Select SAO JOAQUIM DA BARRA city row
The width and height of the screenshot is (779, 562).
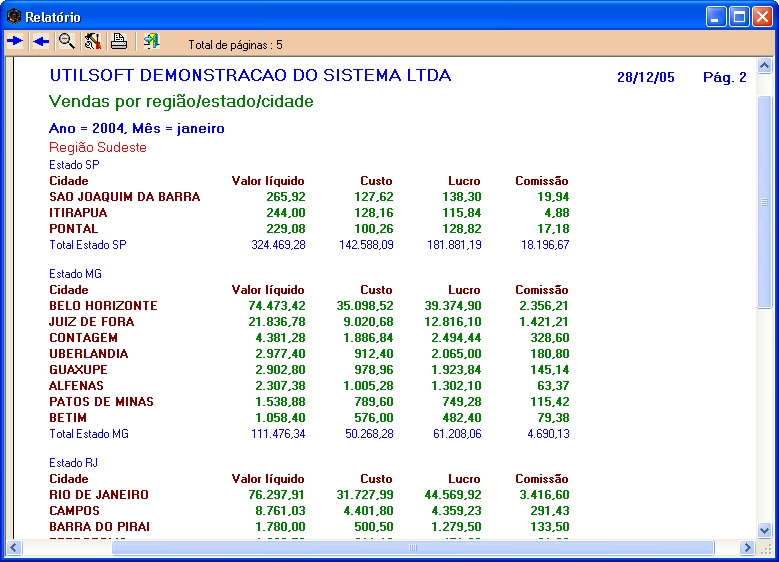point(309,197)
